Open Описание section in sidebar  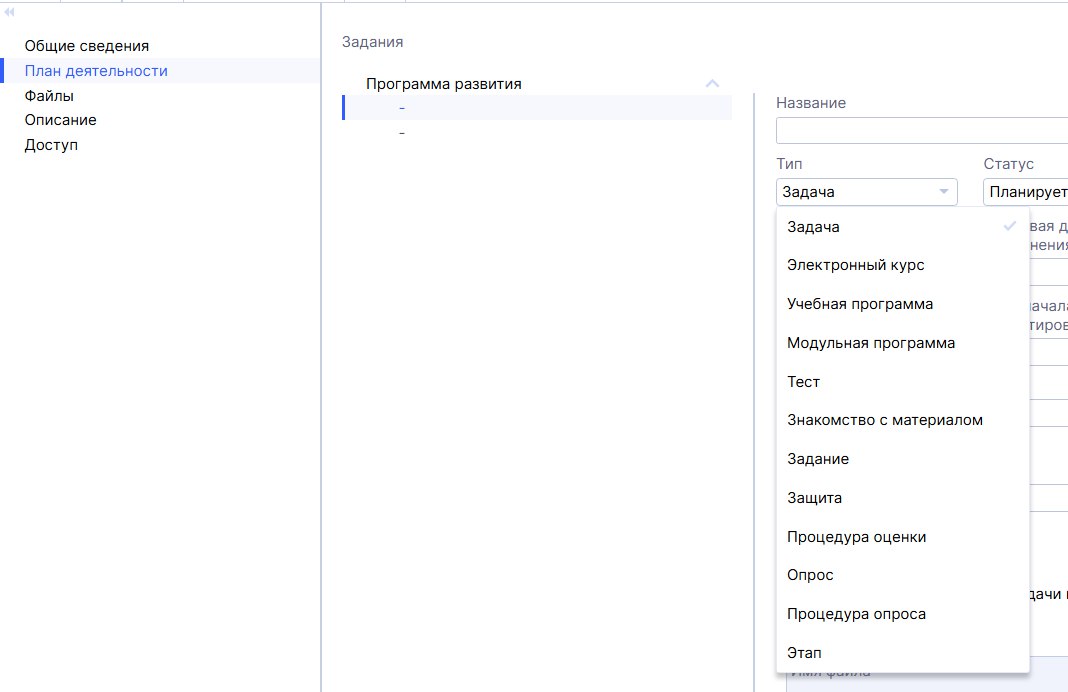61,120
